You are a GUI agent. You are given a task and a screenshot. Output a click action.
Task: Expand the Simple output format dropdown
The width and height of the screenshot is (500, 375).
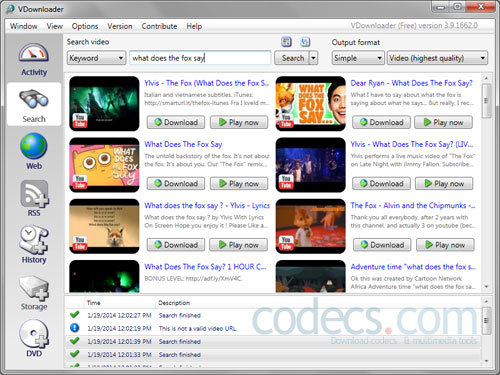[x=358, y=58]
